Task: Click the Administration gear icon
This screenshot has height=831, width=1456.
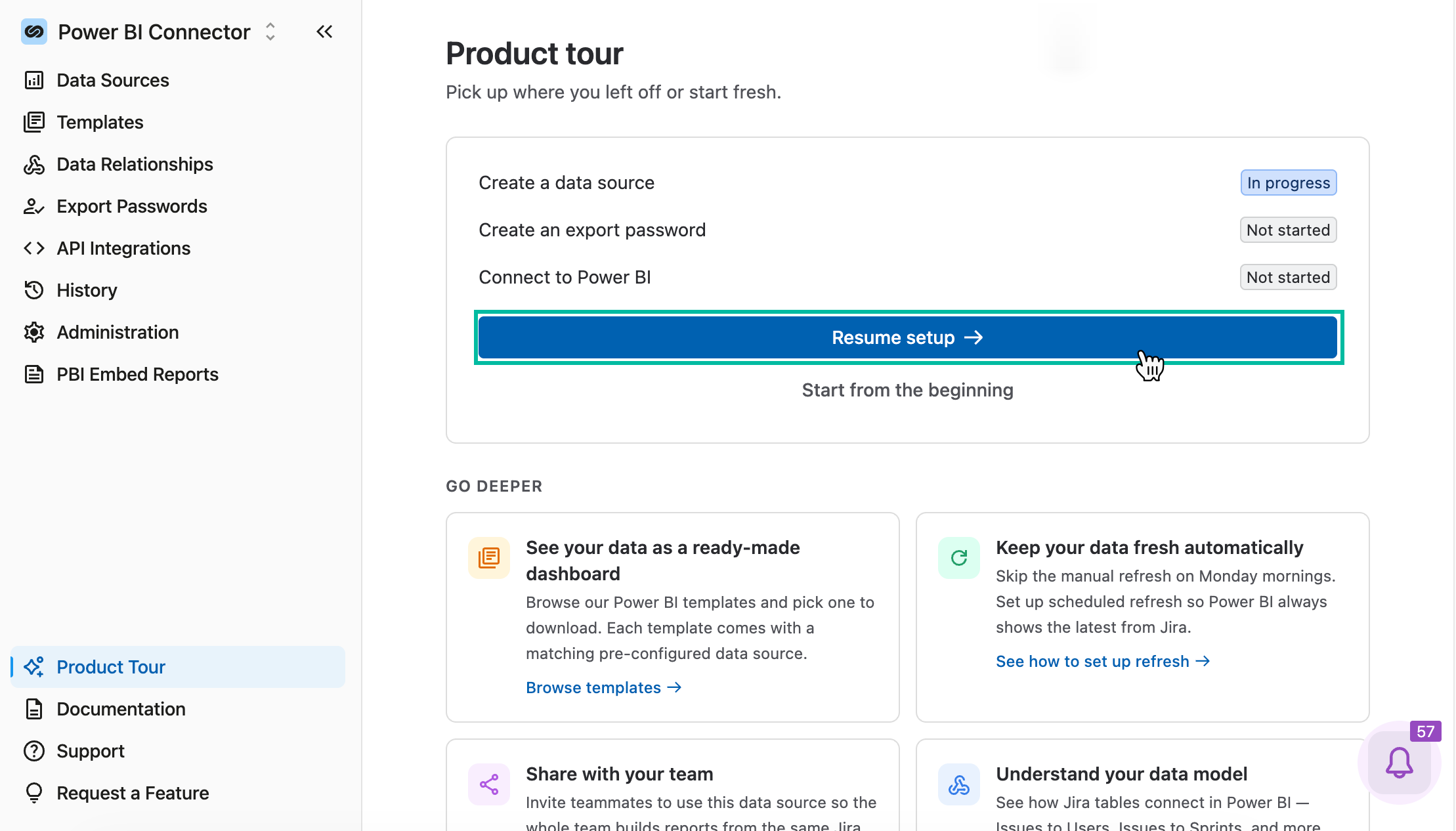Action: pyautogui.click(x=34, y=332)
